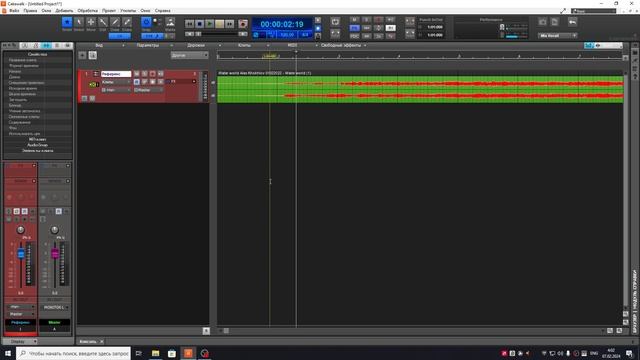Adjust the Master strip magenta fader

[55, 254]
